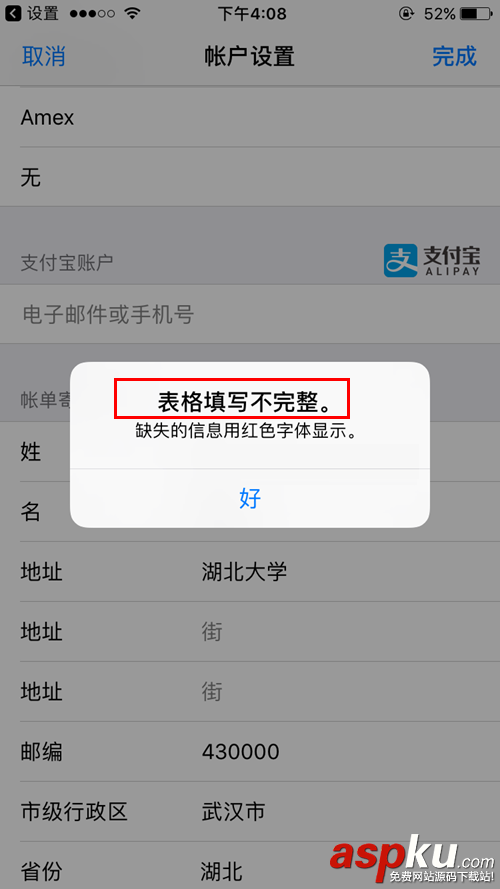
Task: Tap the cellular signal dots
Action: point(91,13)
